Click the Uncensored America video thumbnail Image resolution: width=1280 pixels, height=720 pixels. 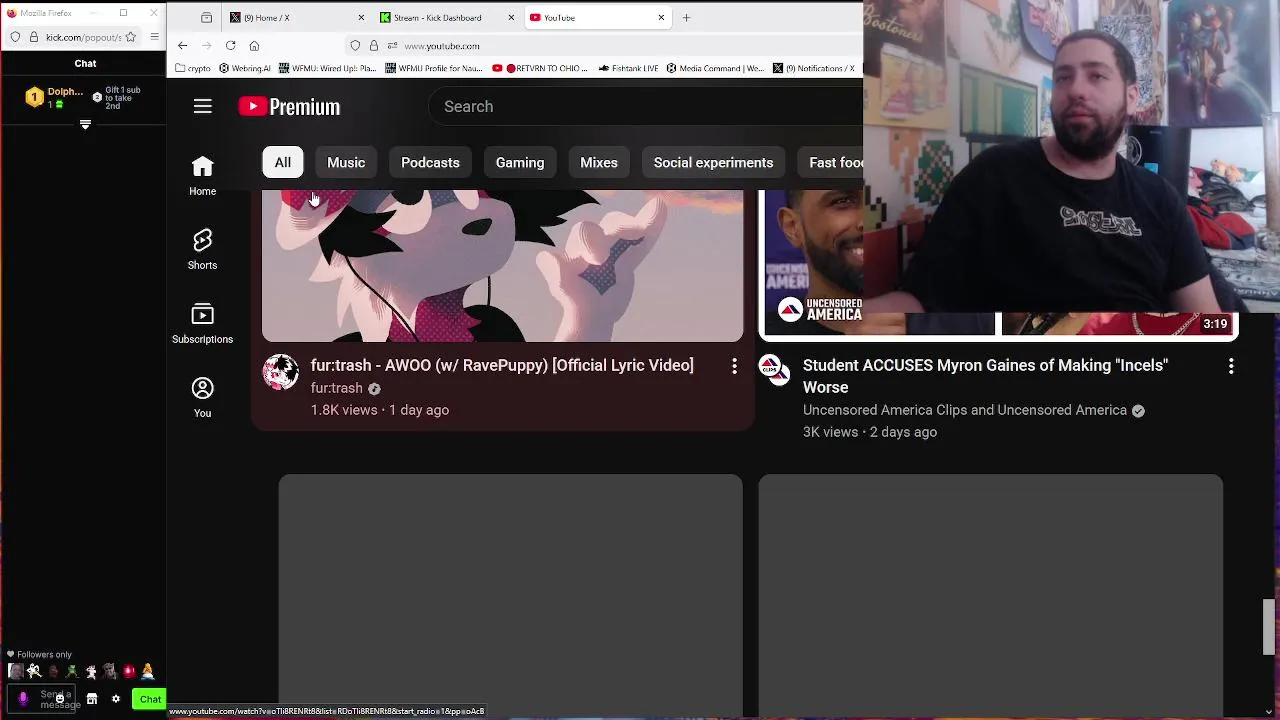[x=1000, y=265]
